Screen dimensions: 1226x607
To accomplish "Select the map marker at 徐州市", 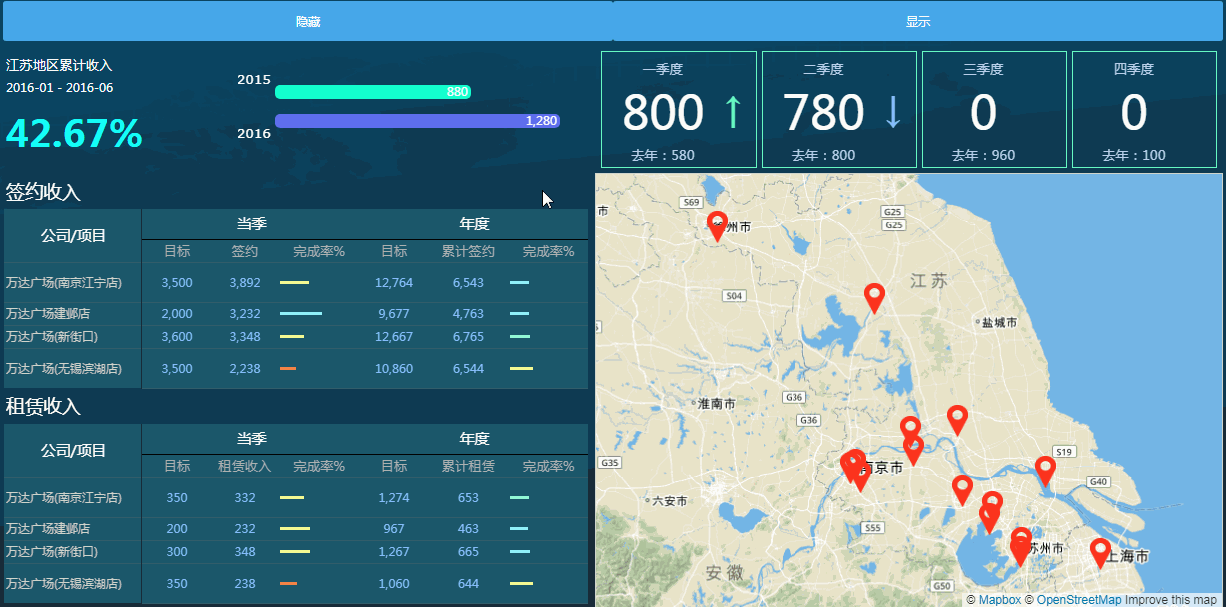I will (x=717, y=226).
